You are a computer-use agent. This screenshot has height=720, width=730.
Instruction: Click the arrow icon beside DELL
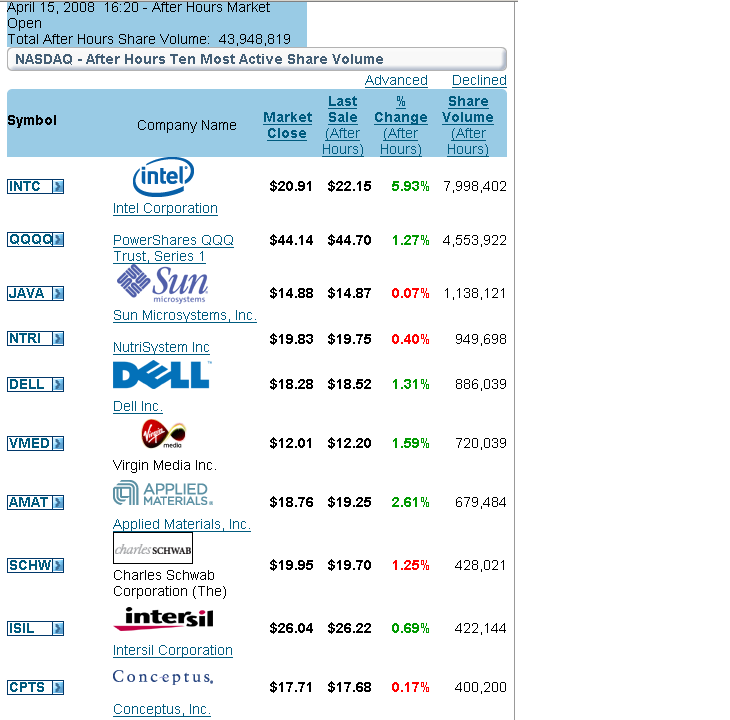(58, 384)
